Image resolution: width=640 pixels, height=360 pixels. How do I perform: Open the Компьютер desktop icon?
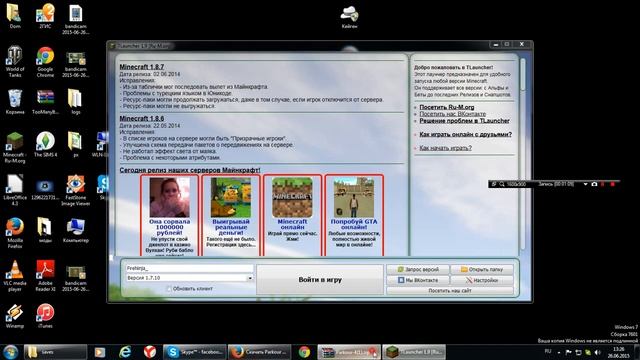(75, 230)
